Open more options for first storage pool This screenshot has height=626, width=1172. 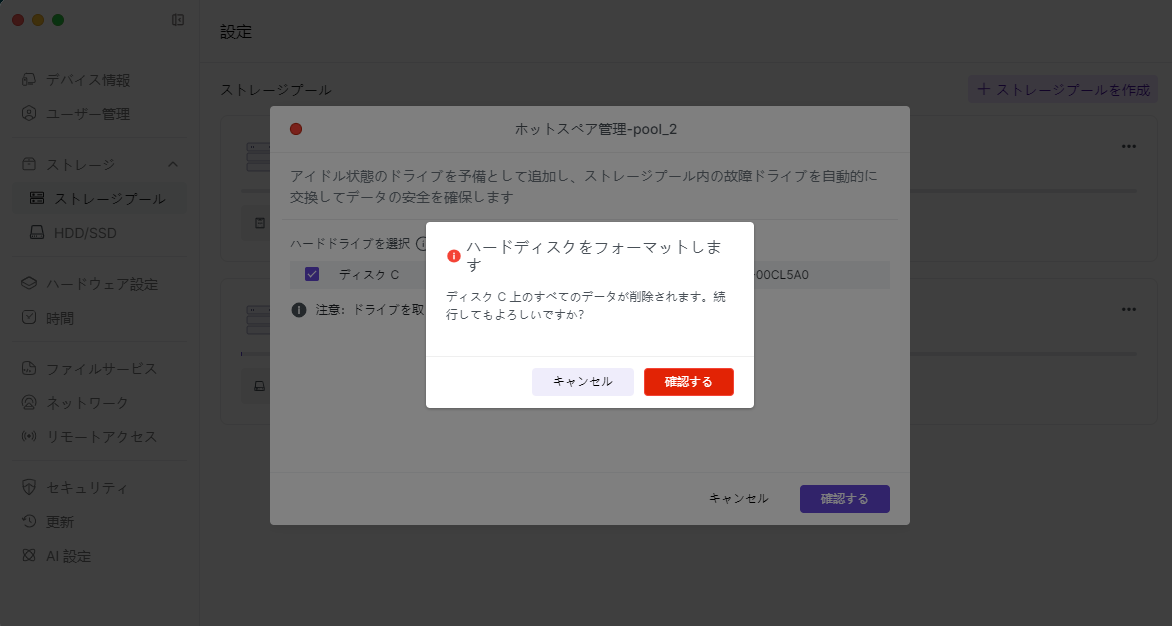tap(1128, 146)
